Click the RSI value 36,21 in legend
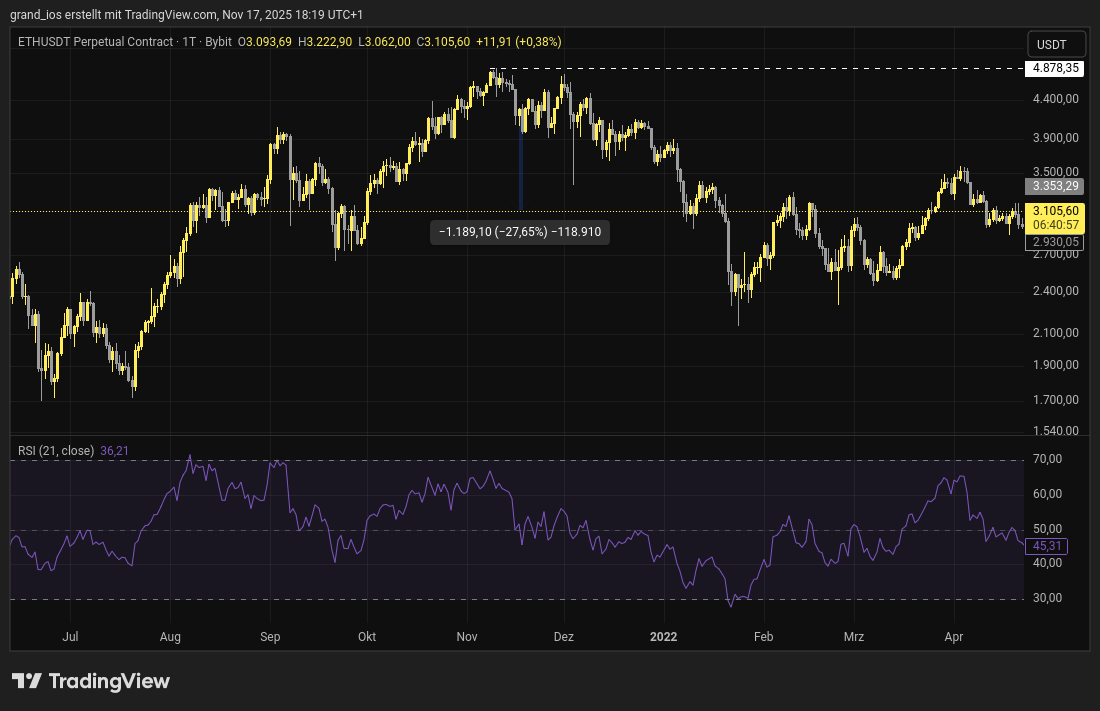Screen dimensions: 1100x711 pos(114,451)
